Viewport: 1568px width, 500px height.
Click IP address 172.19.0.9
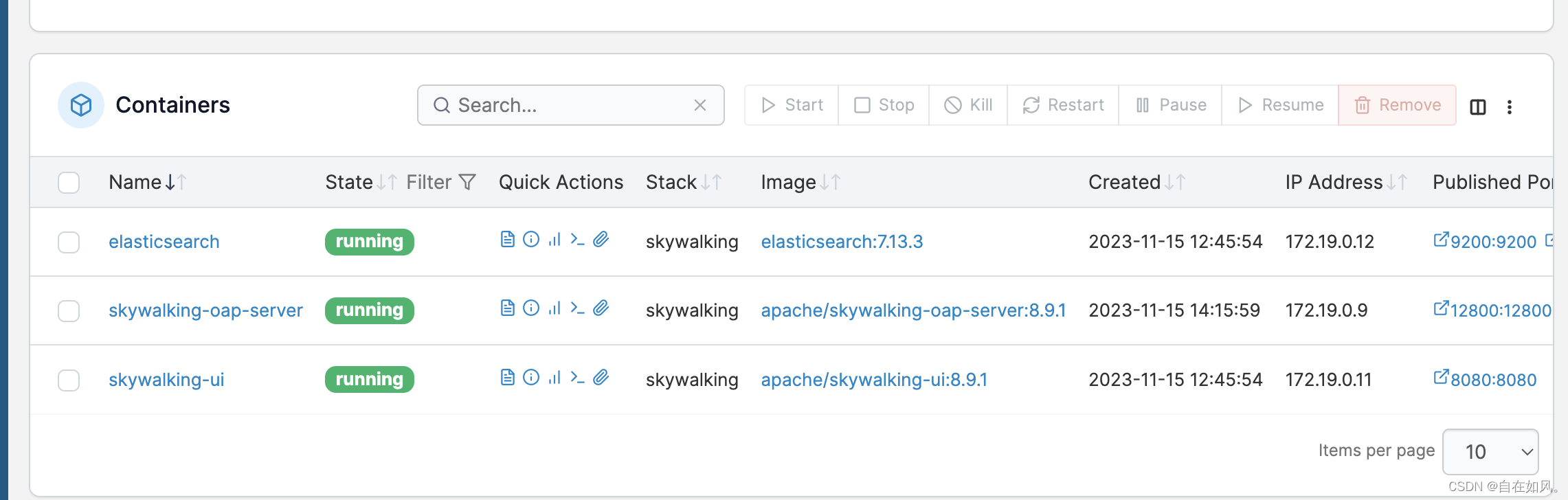point(1326,310)
